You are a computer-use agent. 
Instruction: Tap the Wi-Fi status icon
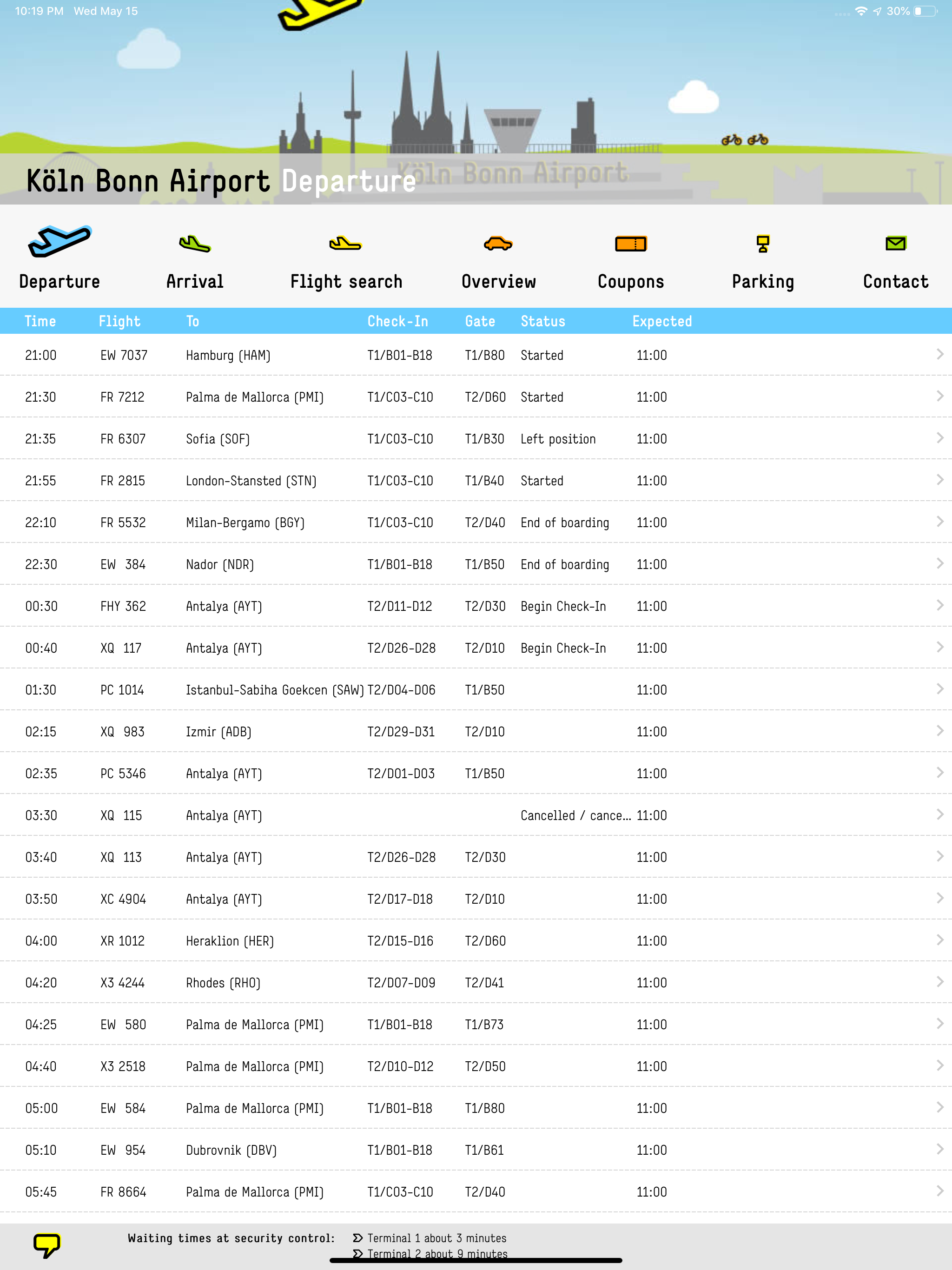(861, 11)
